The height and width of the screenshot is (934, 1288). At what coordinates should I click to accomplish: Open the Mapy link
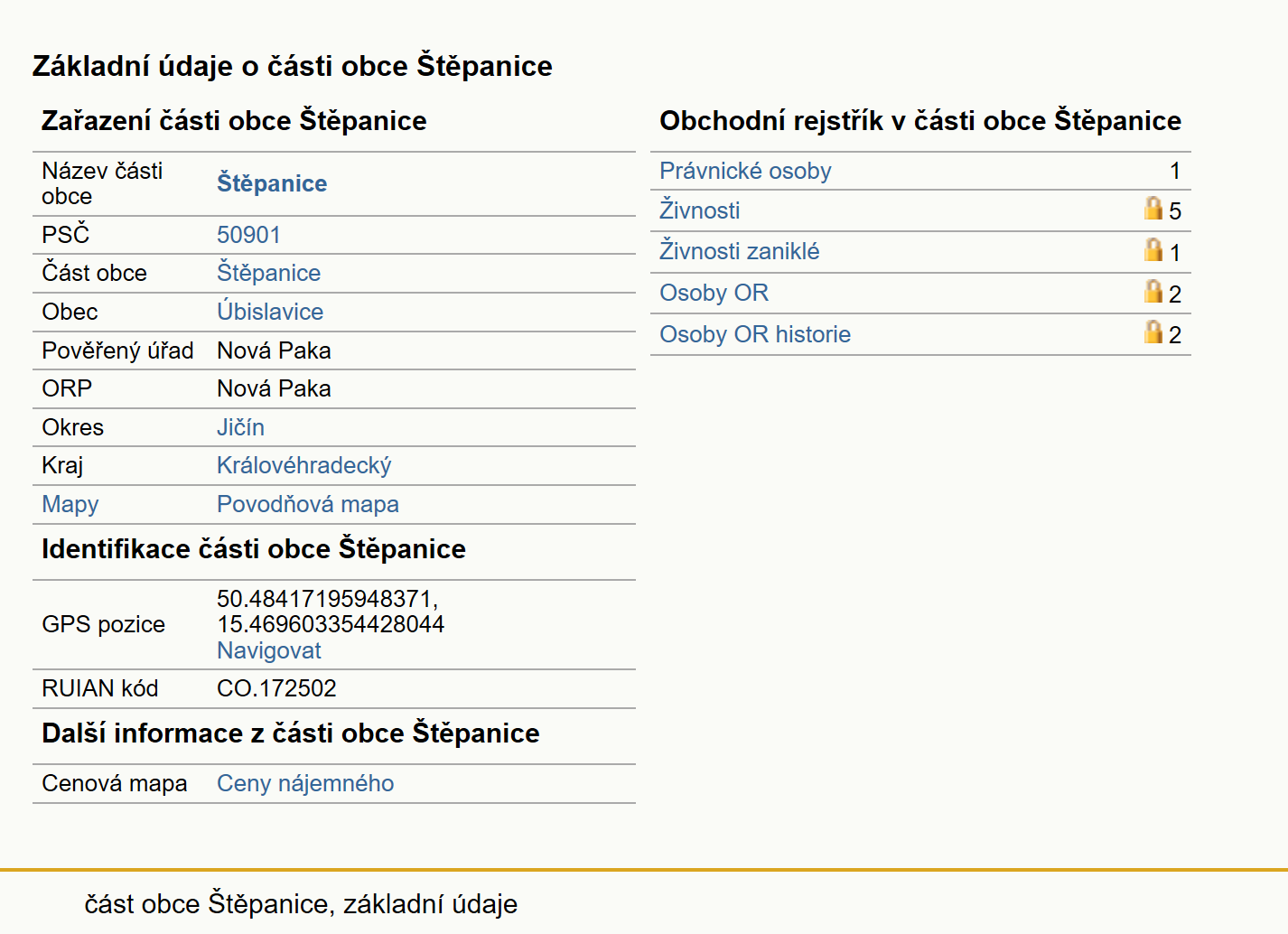tap(70, 505)
